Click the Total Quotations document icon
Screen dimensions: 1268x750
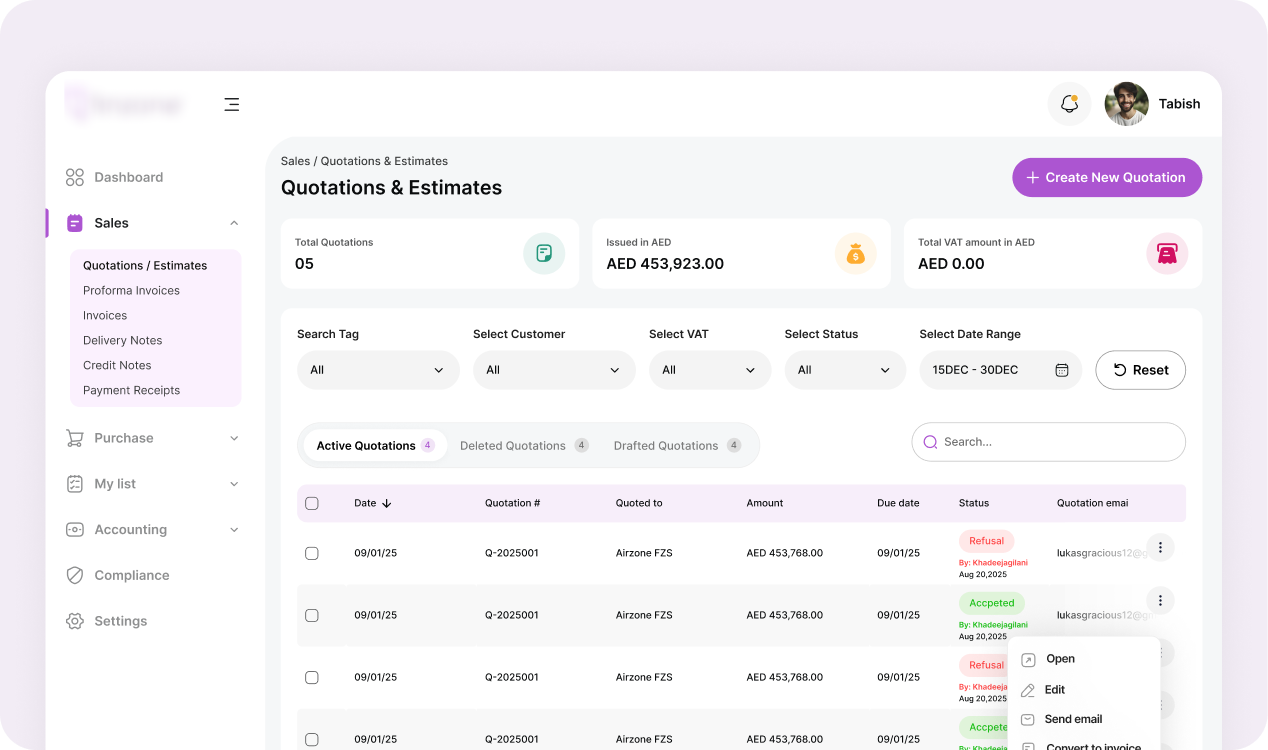(x=544, y=253)
